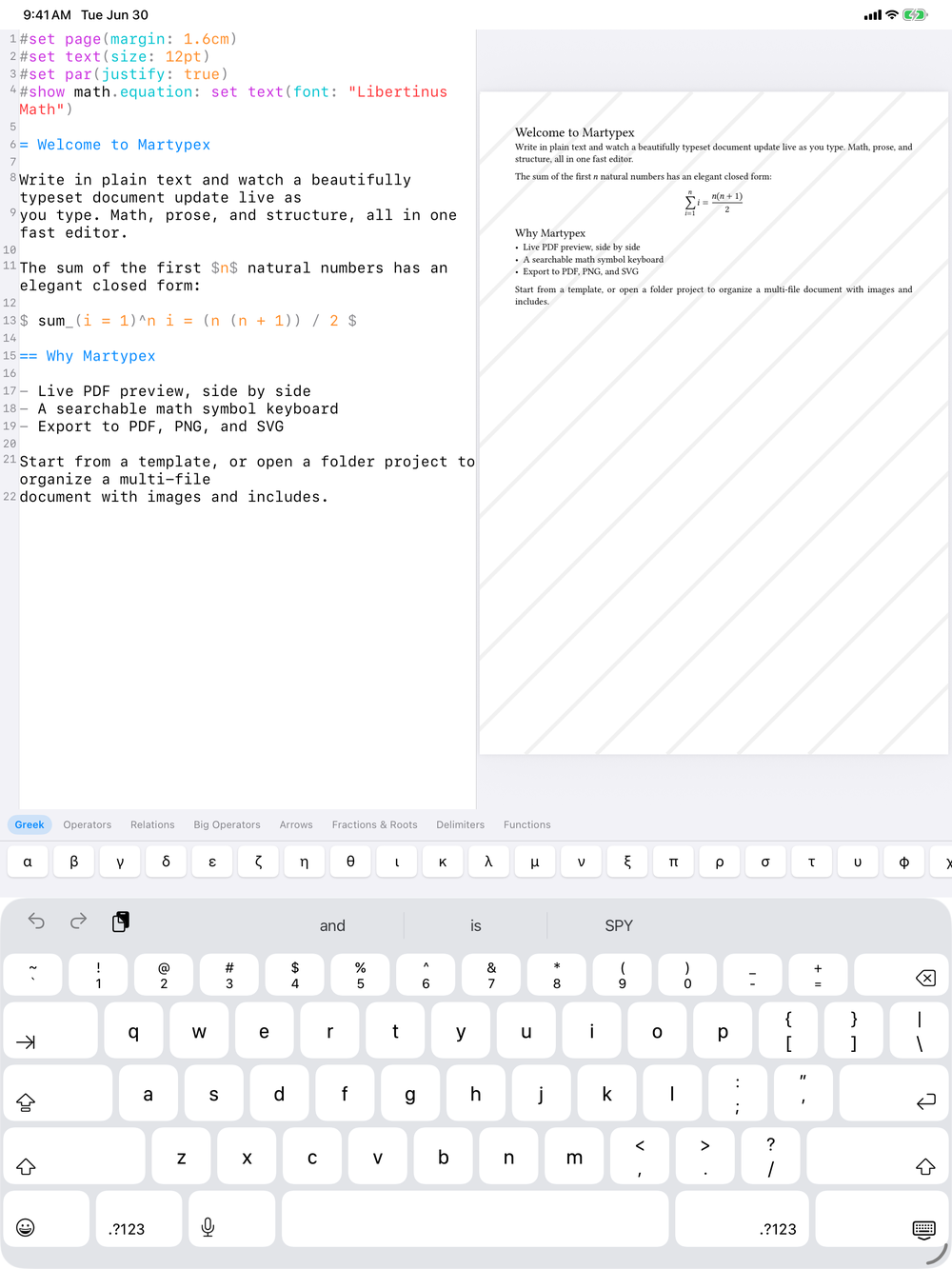Insert the delta δ symbol

tap(166, 862)
